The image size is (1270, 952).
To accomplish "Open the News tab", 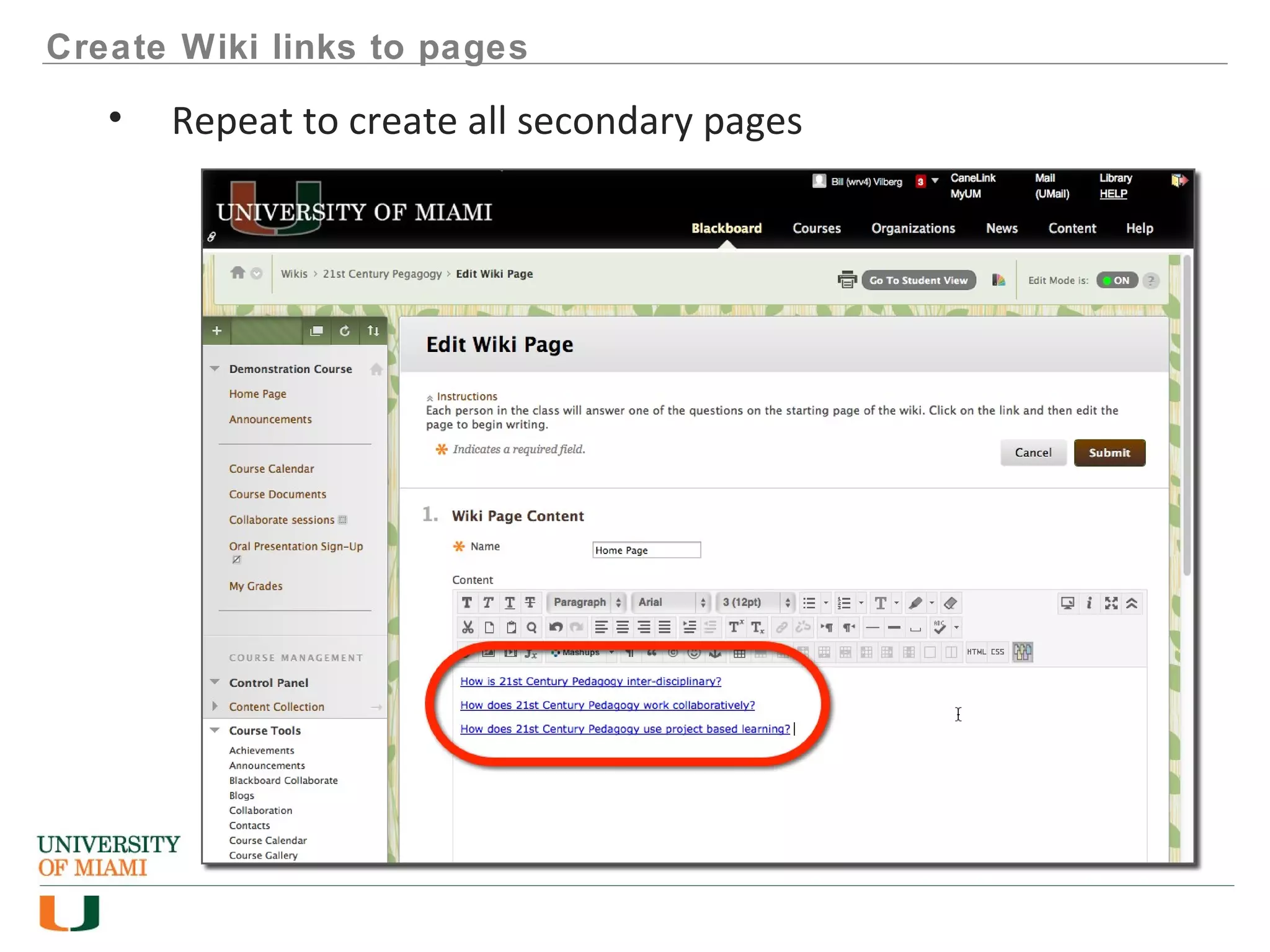I will 1001,228.
